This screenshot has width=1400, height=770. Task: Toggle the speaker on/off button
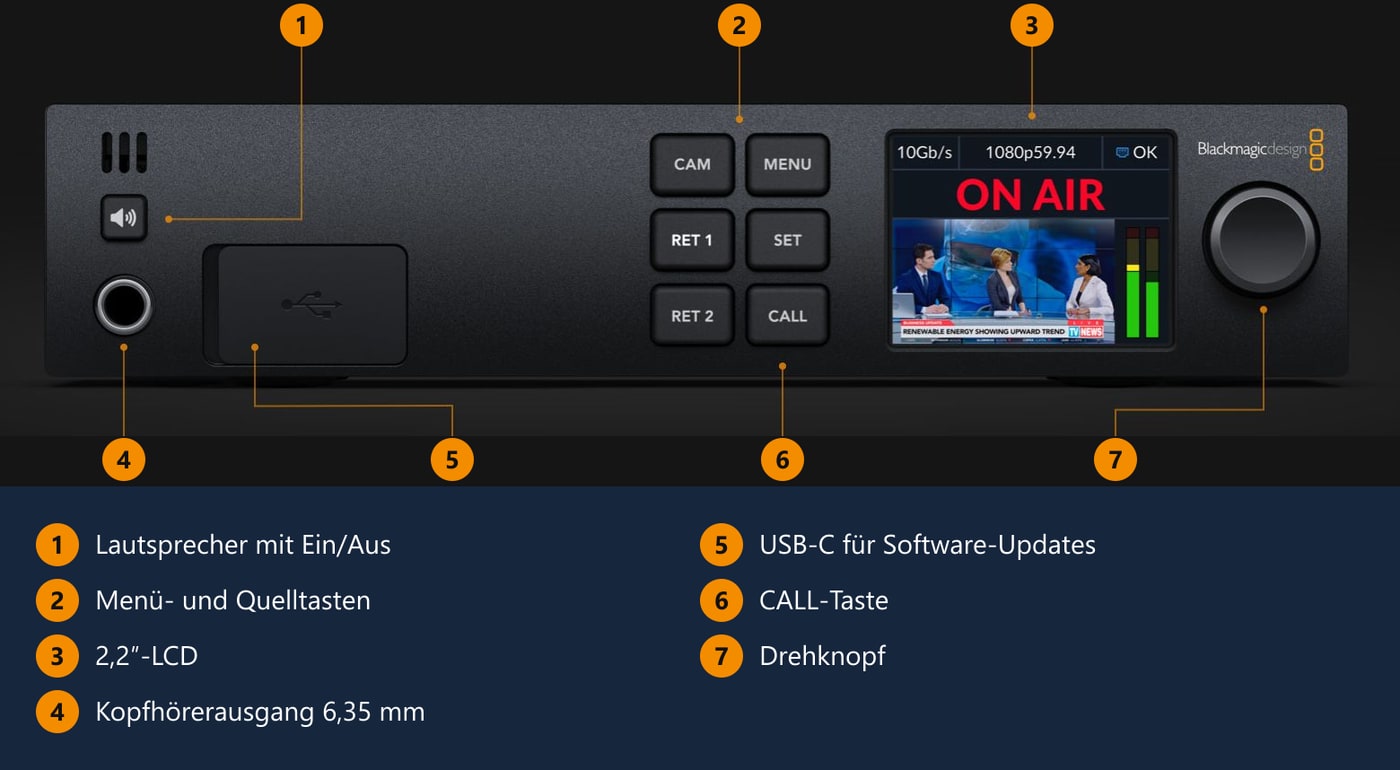(124, 217)
